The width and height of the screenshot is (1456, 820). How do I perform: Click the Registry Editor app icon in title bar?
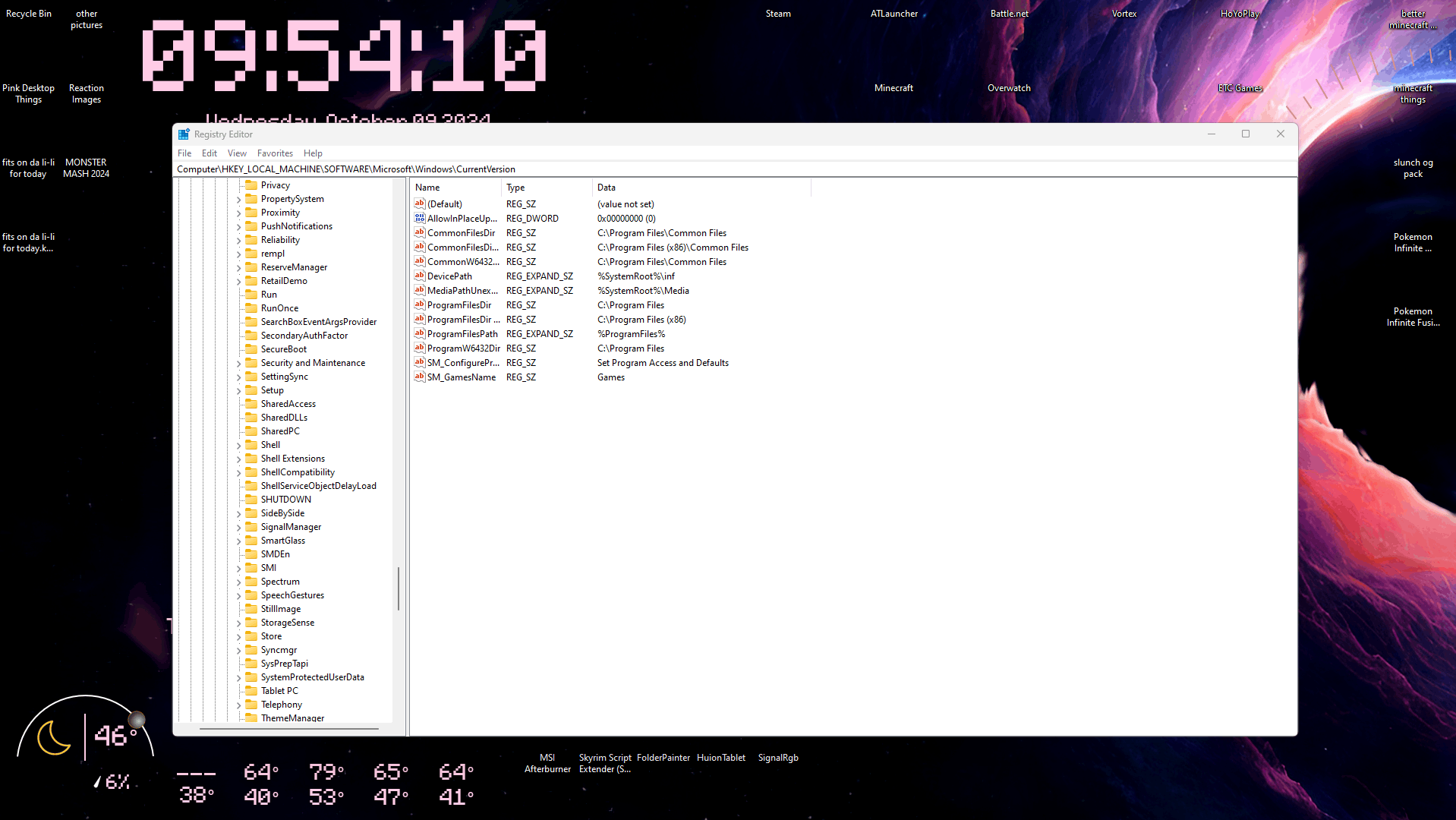click(x=184, y=134)
